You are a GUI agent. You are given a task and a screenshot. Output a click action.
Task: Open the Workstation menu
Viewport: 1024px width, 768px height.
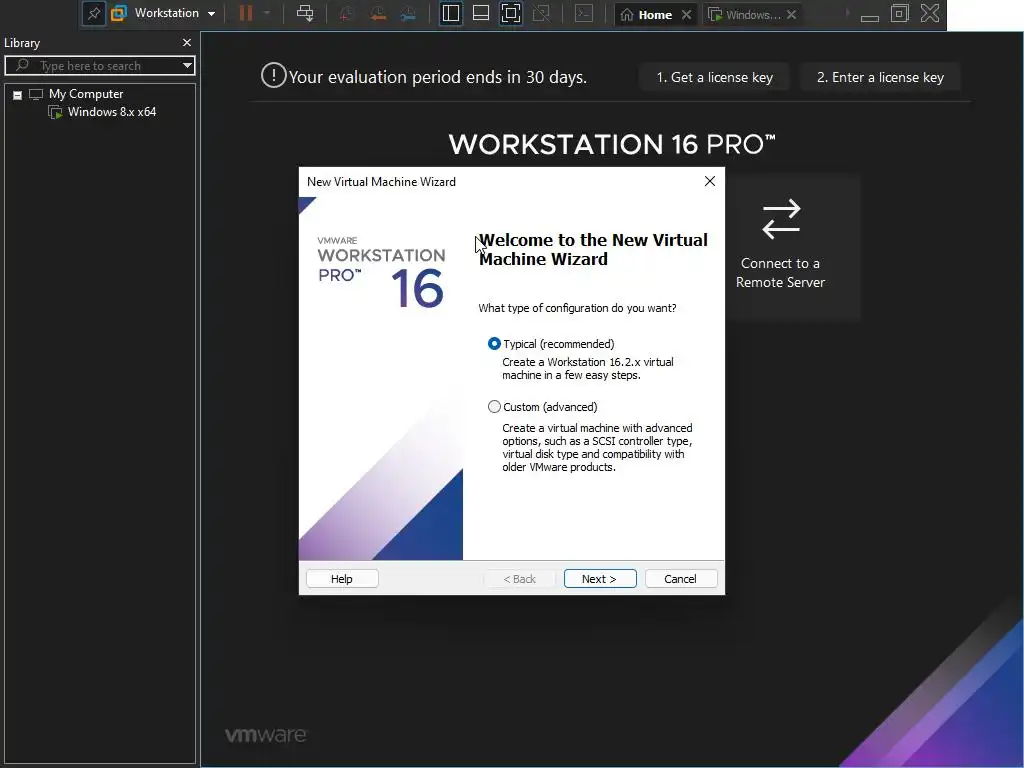click(174, 13)
